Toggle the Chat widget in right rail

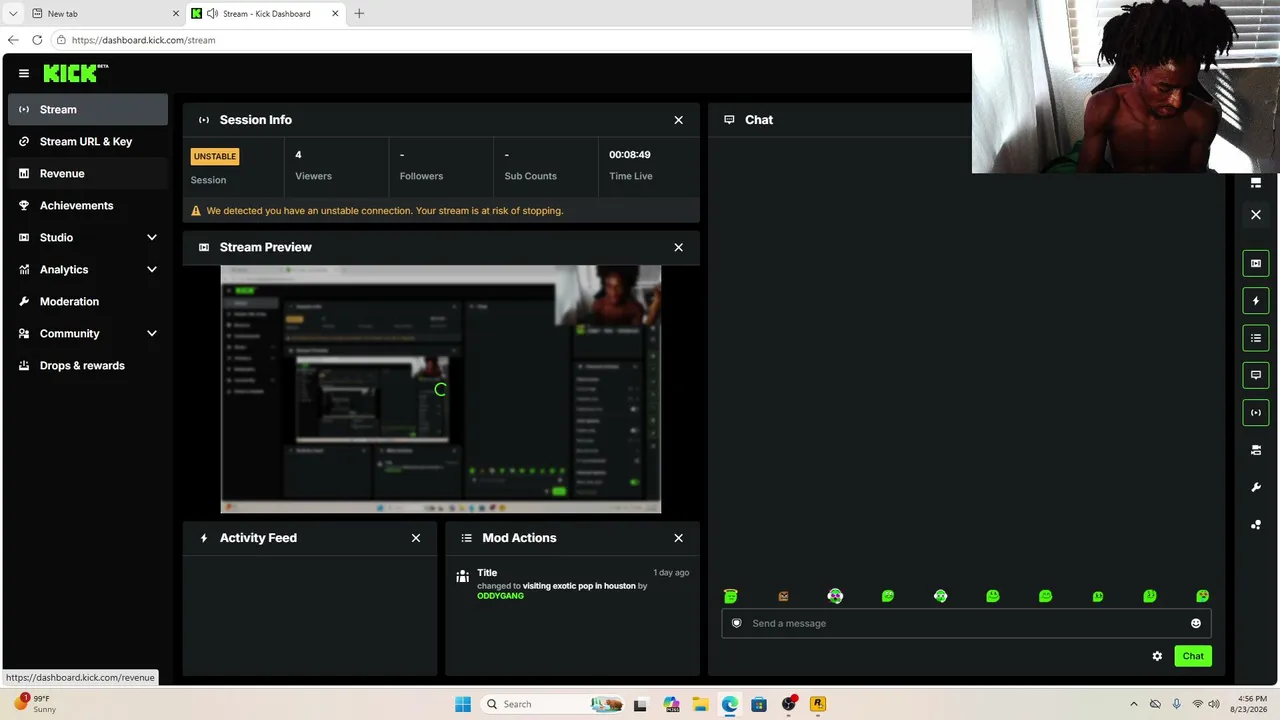coord(1256,375)
